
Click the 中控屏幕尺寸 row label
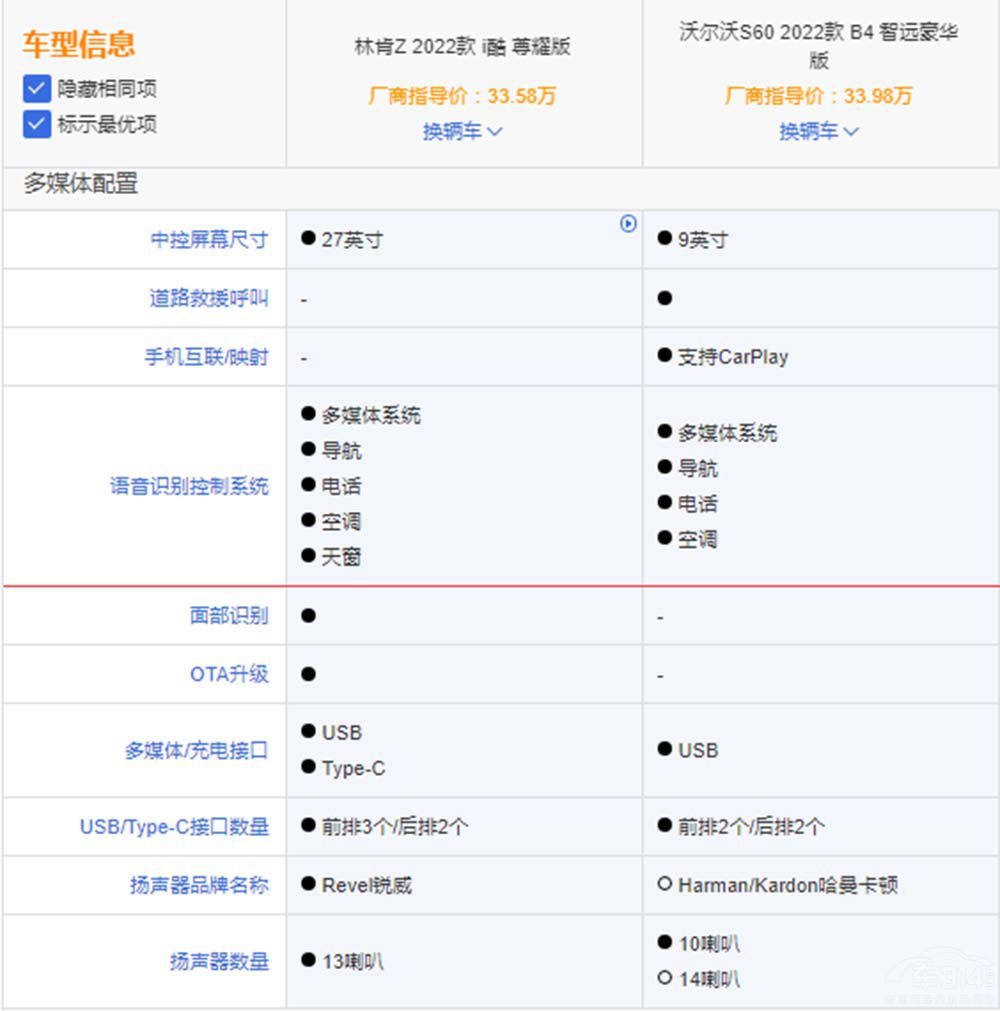click(209, 240)
